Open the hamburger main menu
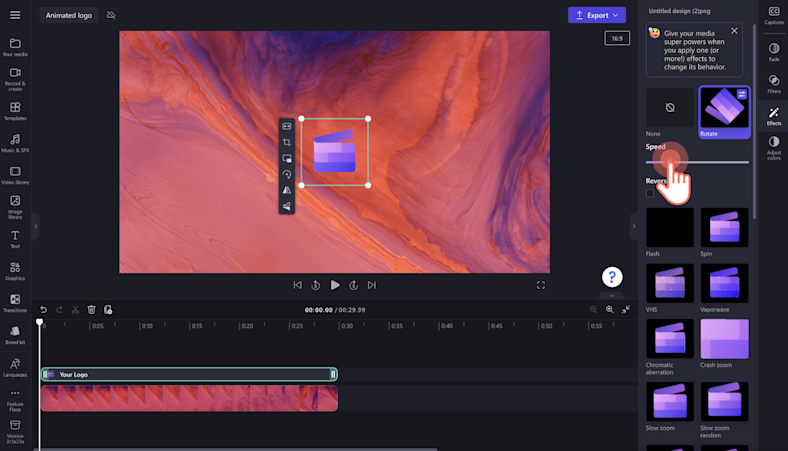 [x=15, y=15]
